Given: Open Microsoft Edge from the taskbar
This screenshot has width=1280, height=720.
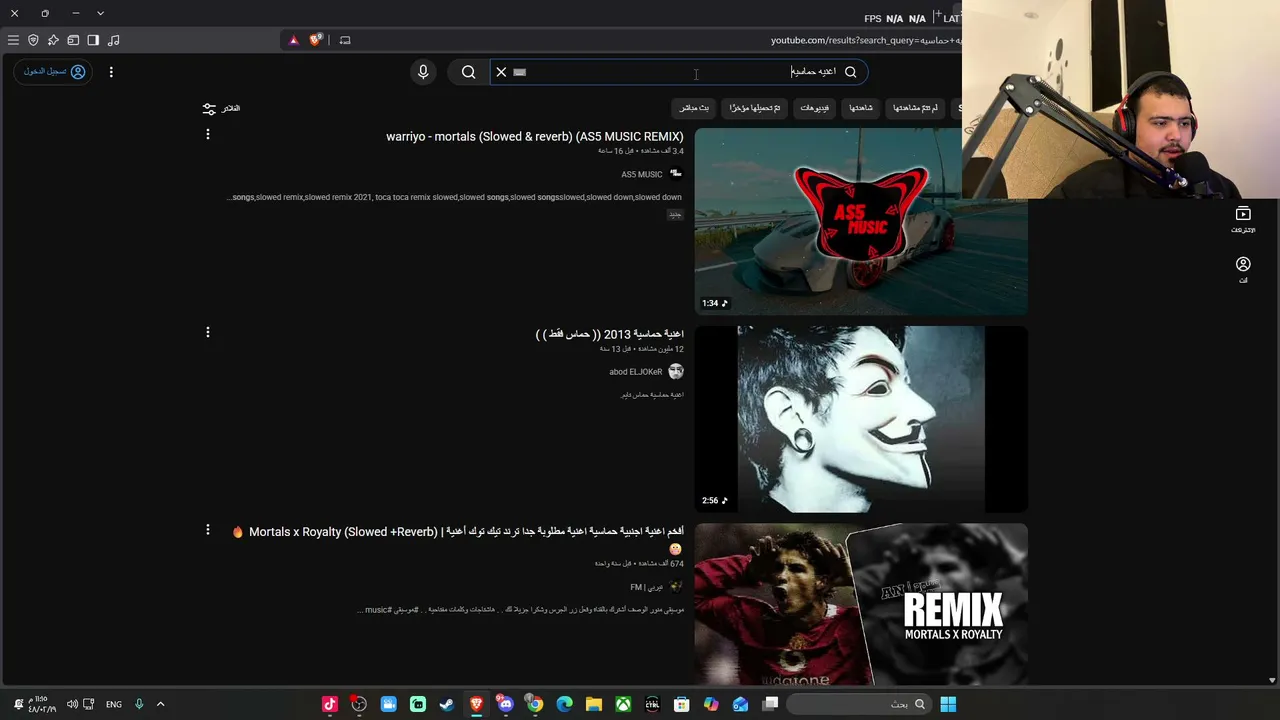Looking at the screenshot, I should [x=564, y=704].
